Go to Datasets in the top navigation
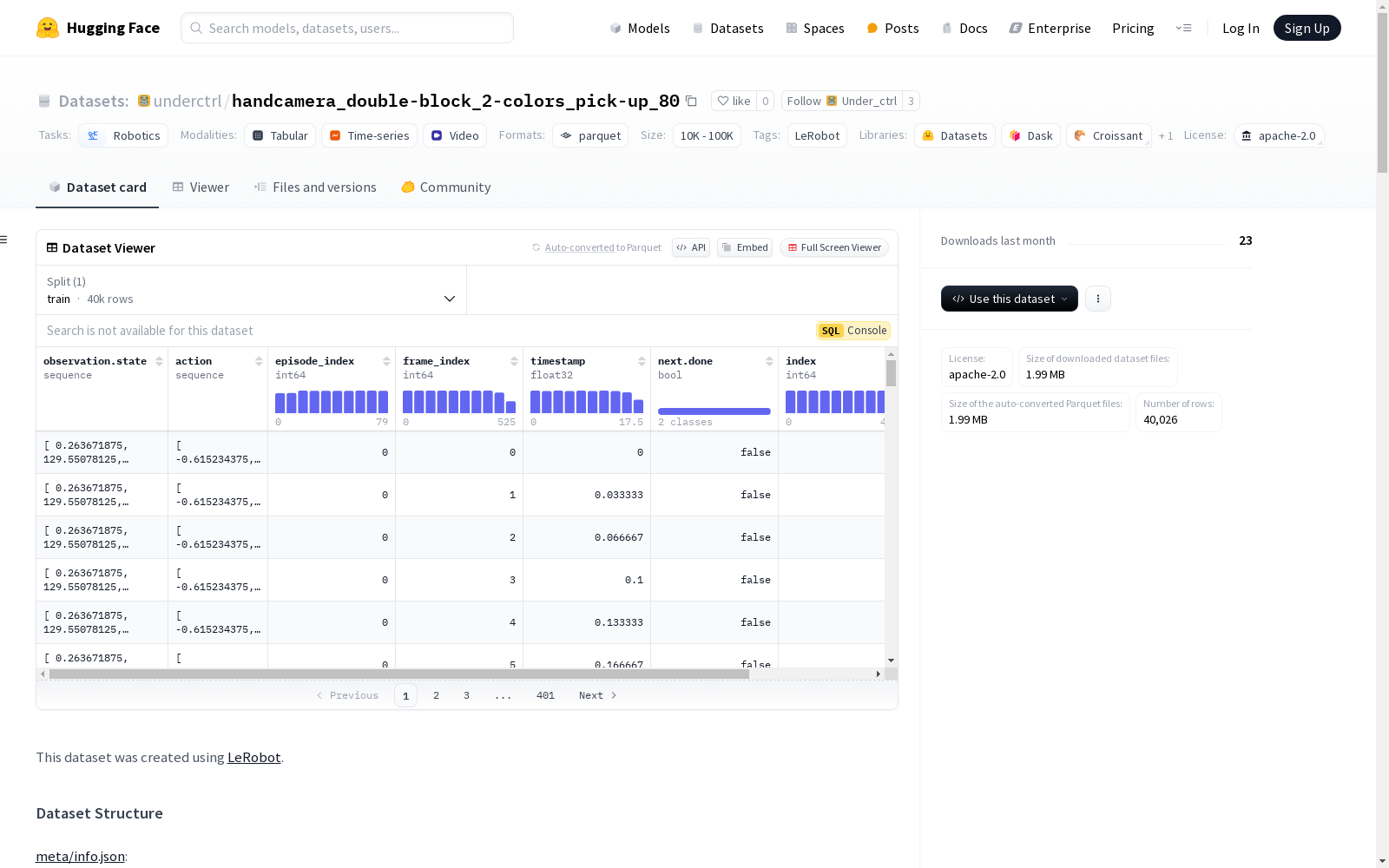This screenshot has width=1389, height=868. click(x=727, y=28)
